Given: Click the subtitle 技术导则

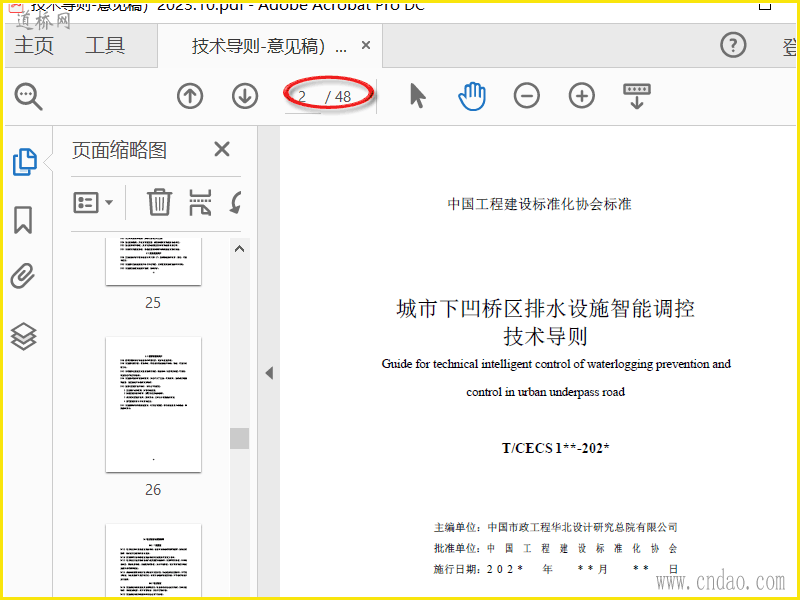Looking at the screenshot, I should coord(545,336).
